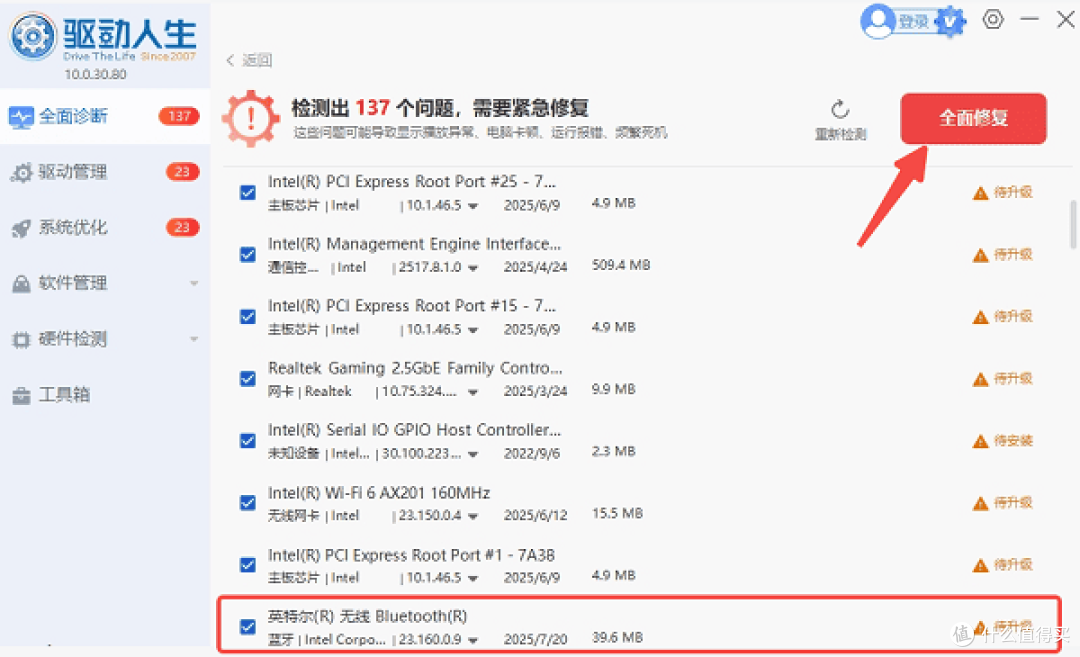The width and height of the screenshot is (1080, 657).
Task: Click warning icon for Wi-Fi 6 AX201
Action: point(980,503)
